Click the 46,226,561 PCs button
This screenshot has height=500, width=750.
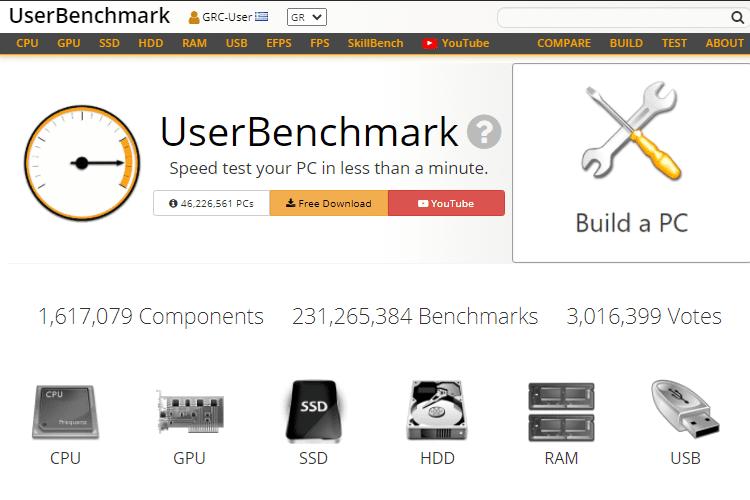click(x=211, y=203)
